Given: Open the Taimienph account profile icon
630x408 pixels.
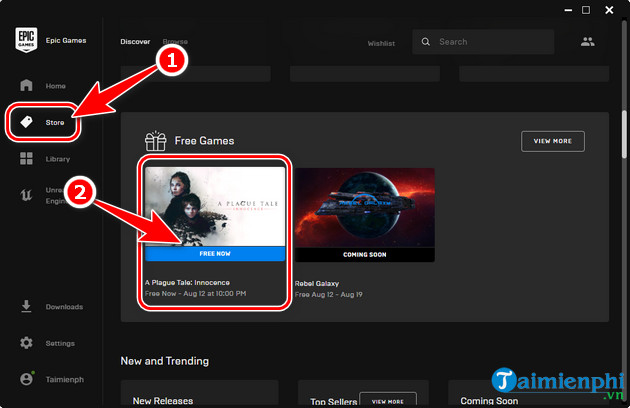Looking at the screenshot, I should pos(27,380).
